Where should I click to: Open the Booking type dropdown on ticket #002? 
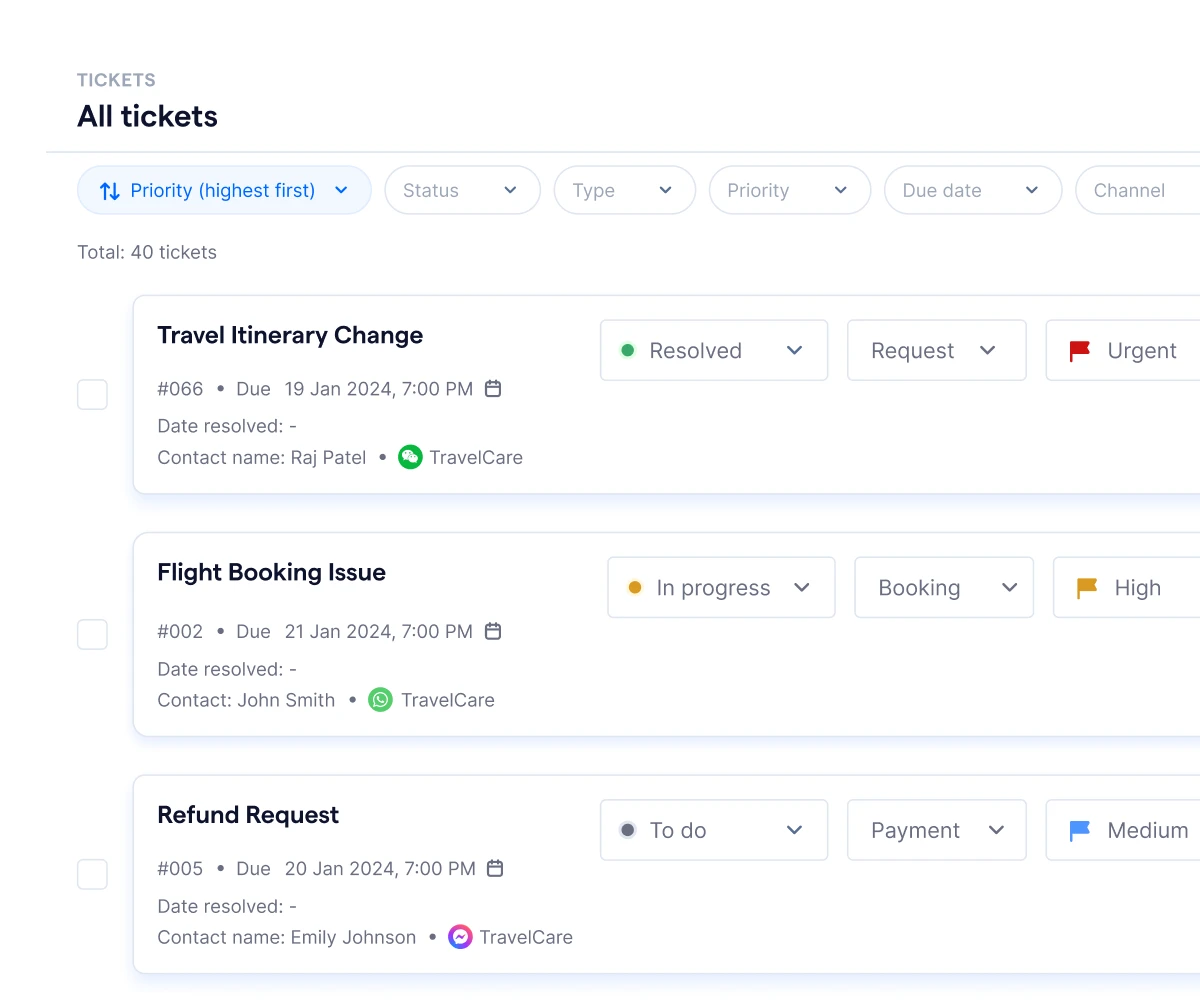pos(944,587)
